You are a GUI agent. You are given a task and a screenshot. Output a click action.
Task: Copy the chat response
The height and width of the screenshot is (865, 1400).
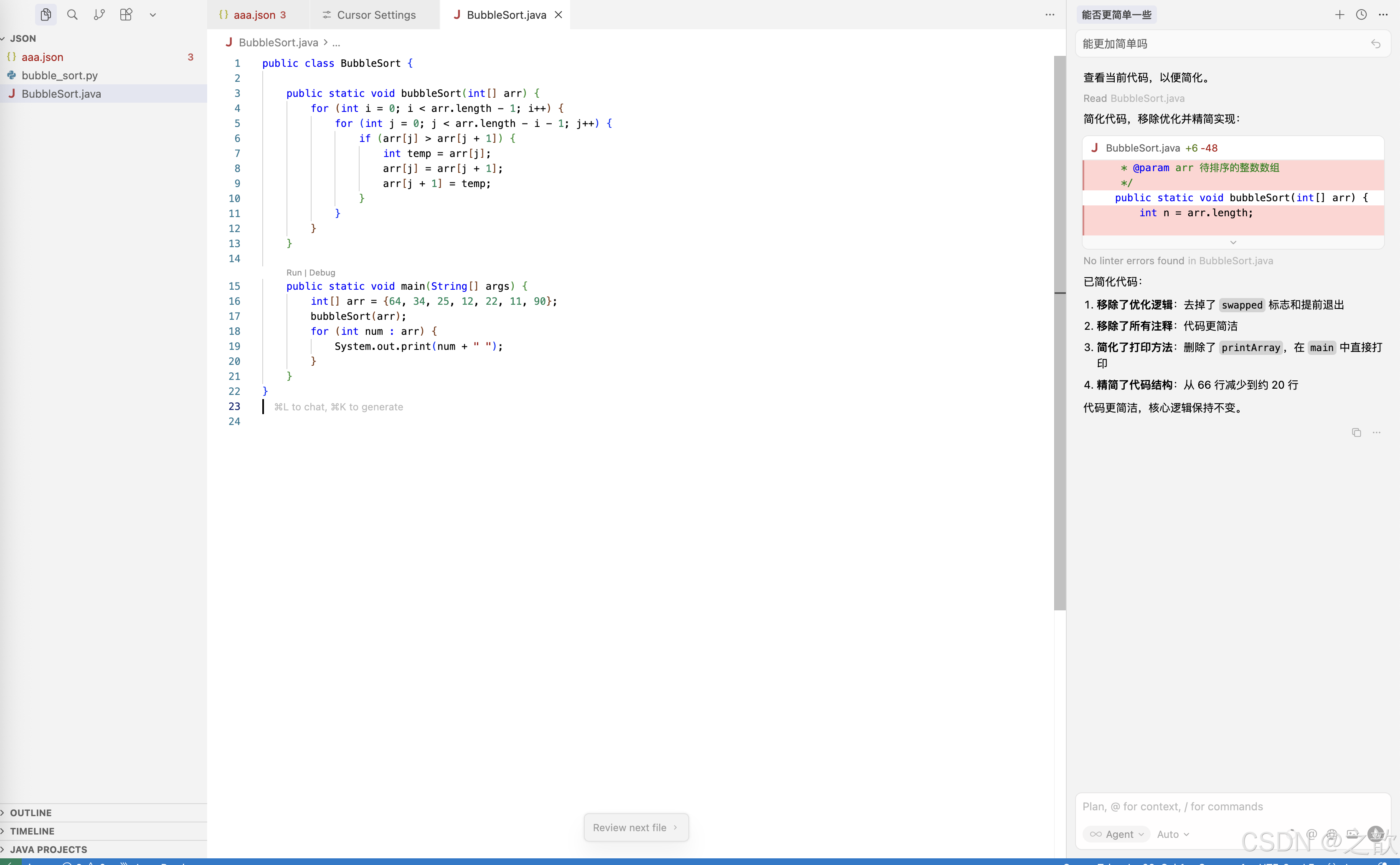(1356, 432)
